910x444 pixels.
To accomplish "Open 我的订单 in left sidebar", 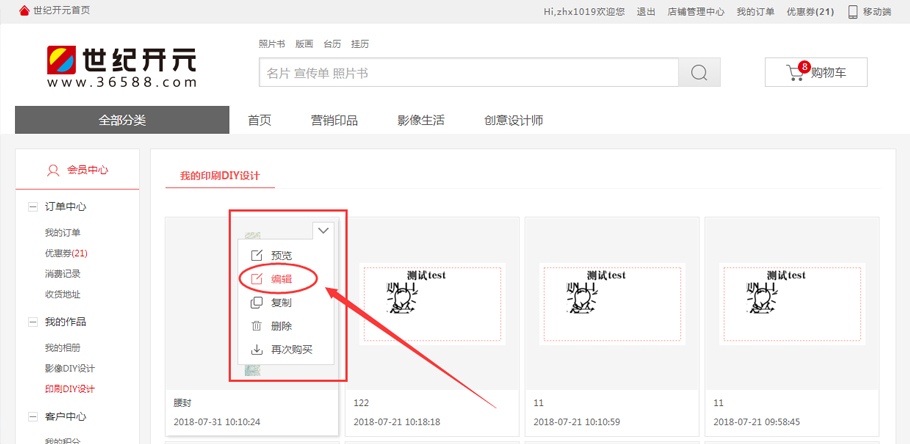I will 62,233.
